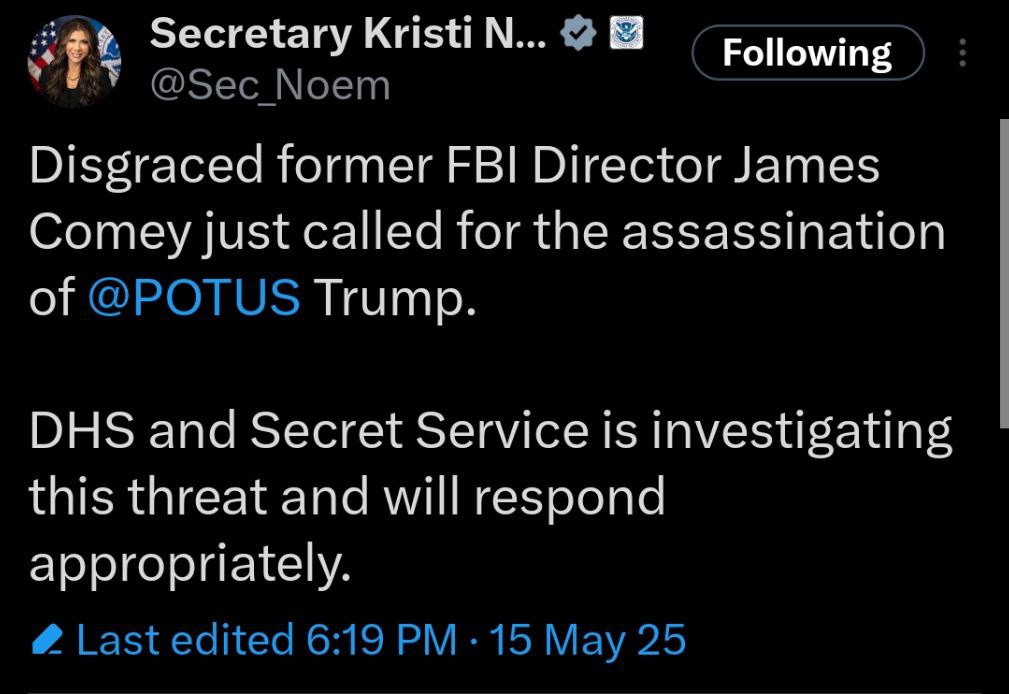Viewport: 1009px width, 694px height.
Task: Click the 15 May 25 date
Action: 588,641
